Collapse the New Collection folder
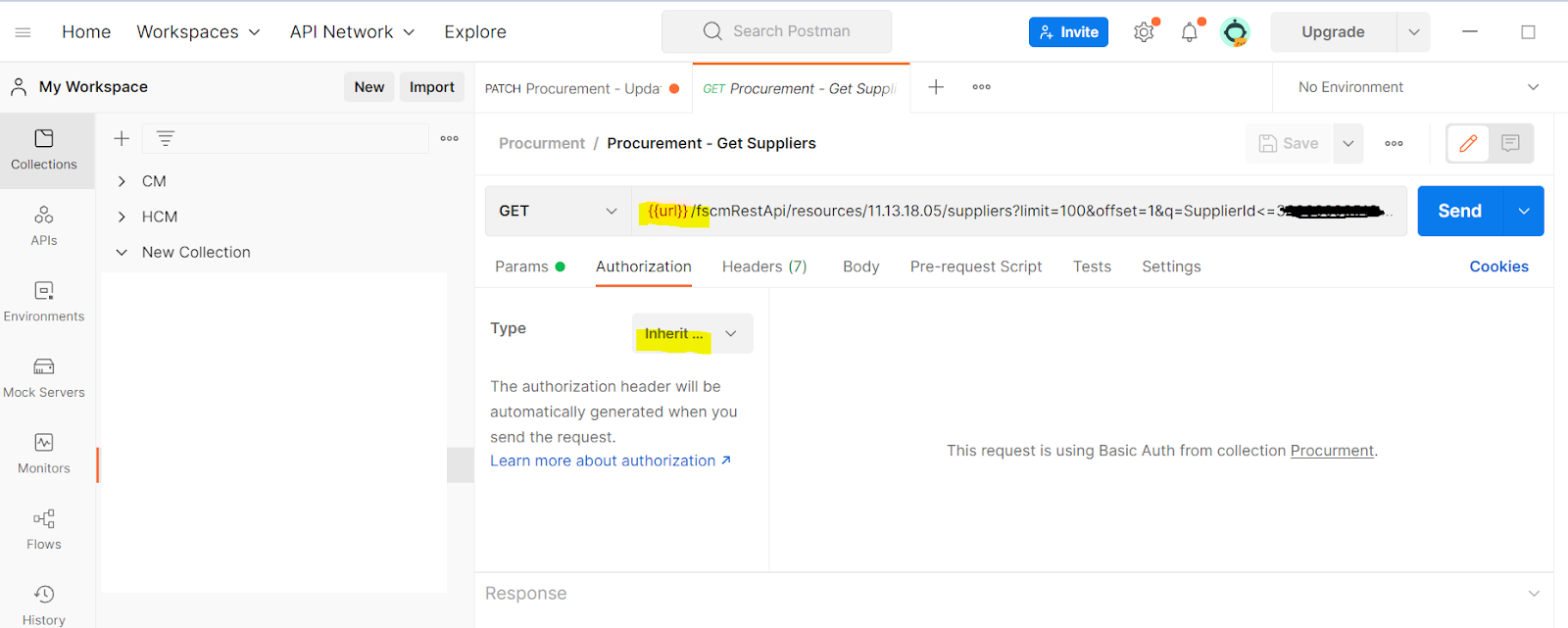 click(x=122, y=253)
